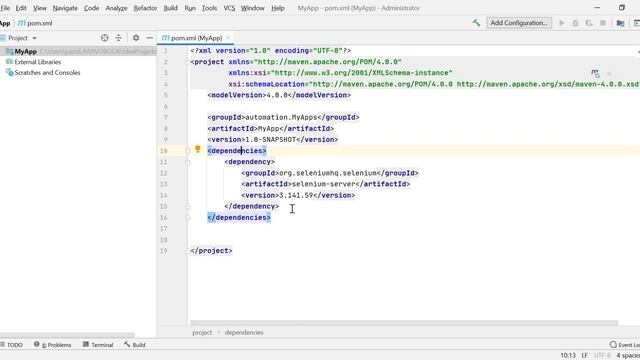The width and height of the screenshot is (640, 360).
Task: Collapse dependency tag fold marker on line 11
Action: [188, 162]
